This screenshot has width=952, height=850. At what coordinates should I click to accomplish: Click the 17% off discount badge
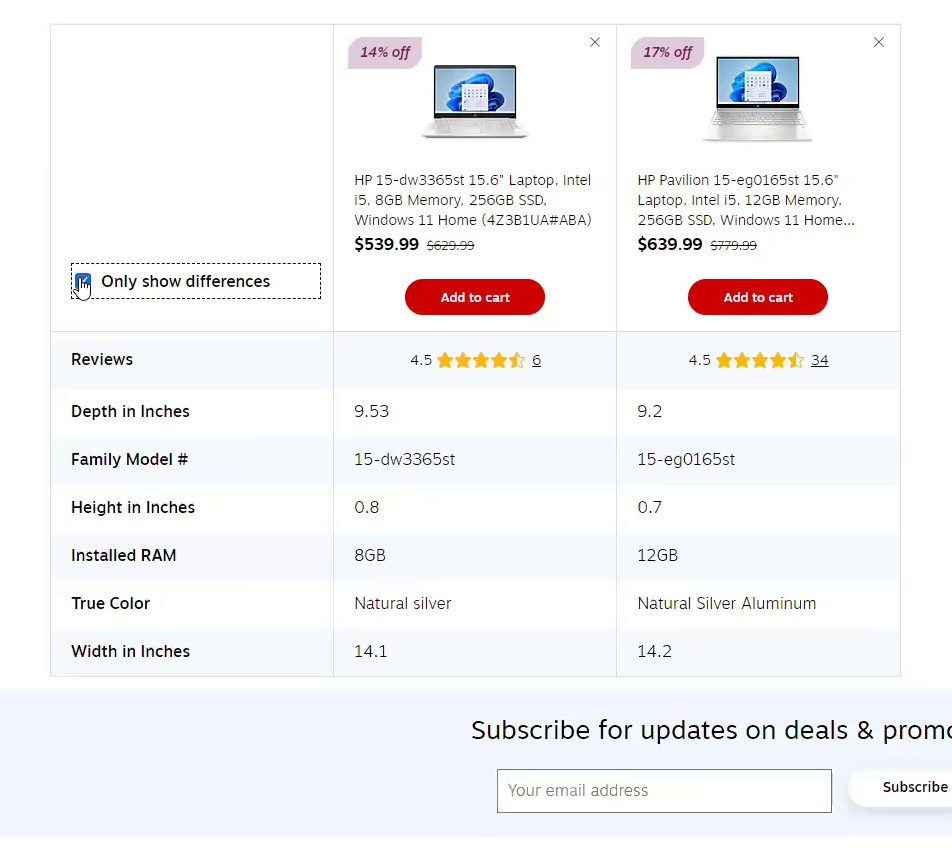click(668, 53)
